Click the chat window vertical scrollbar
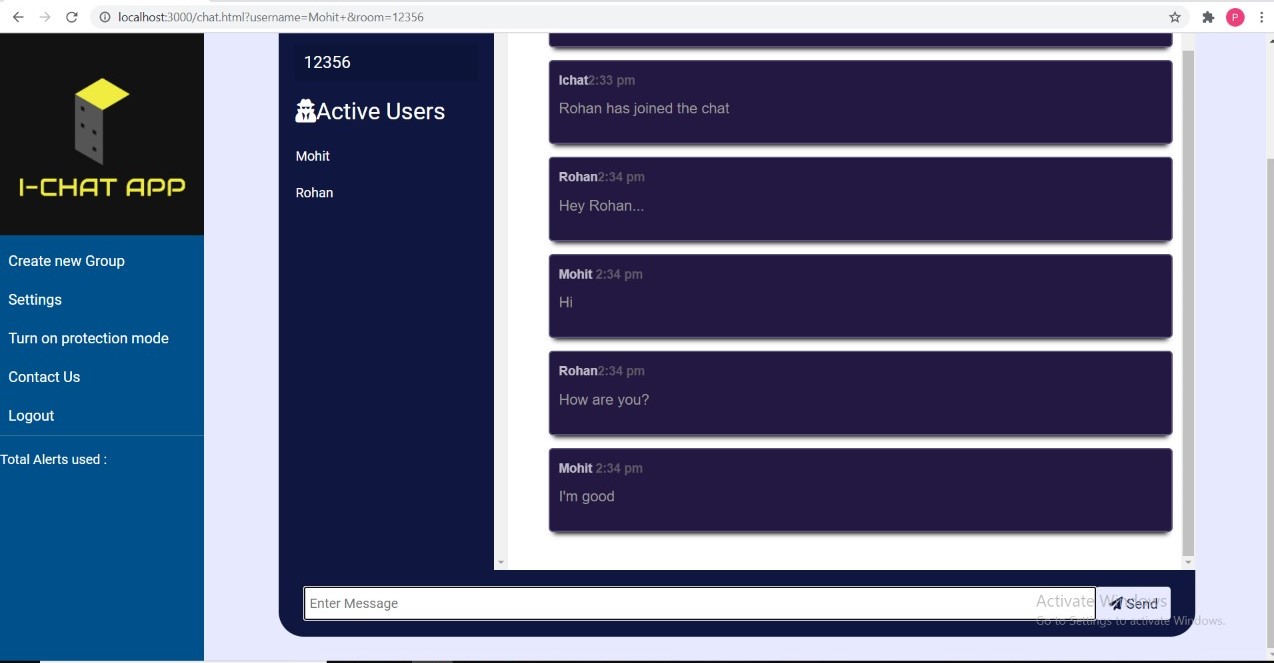Screen dimensions: 1274x663 [1188, 300]
